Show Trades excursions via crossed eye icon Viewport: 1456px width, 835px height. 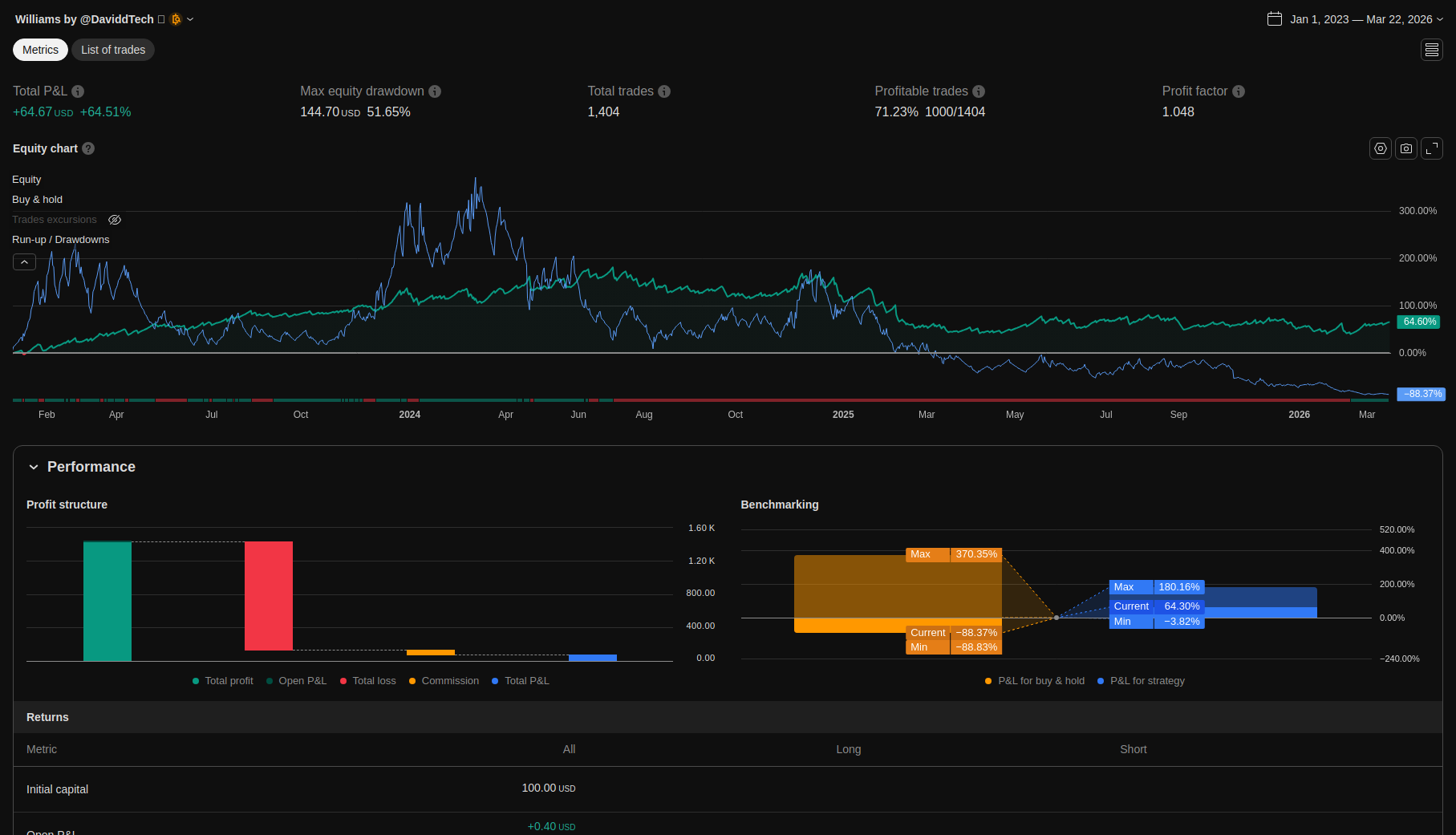(x=115, y=220)
